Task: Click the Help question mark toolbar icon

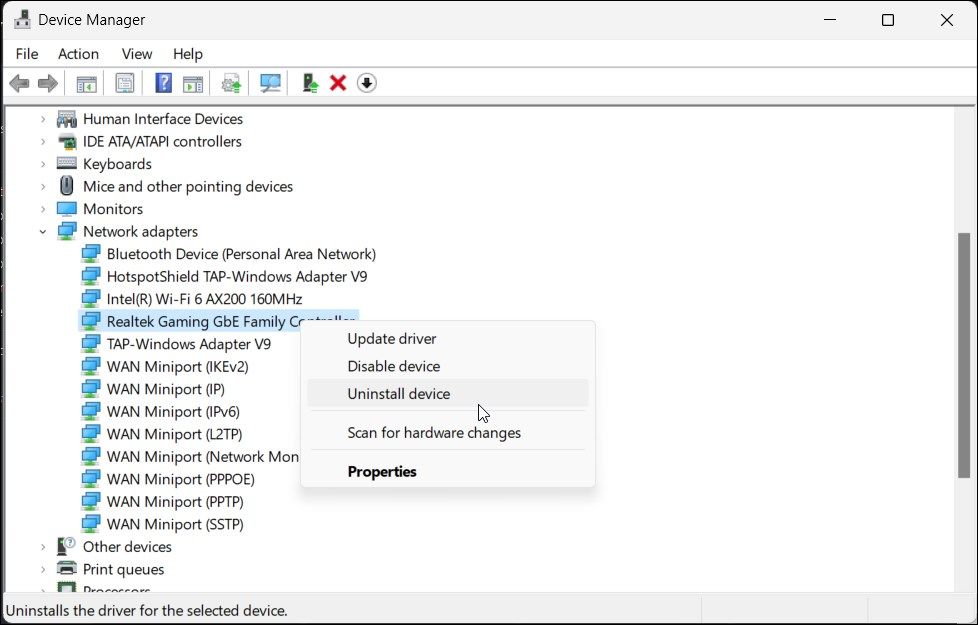Action: [x=162, y=82]
